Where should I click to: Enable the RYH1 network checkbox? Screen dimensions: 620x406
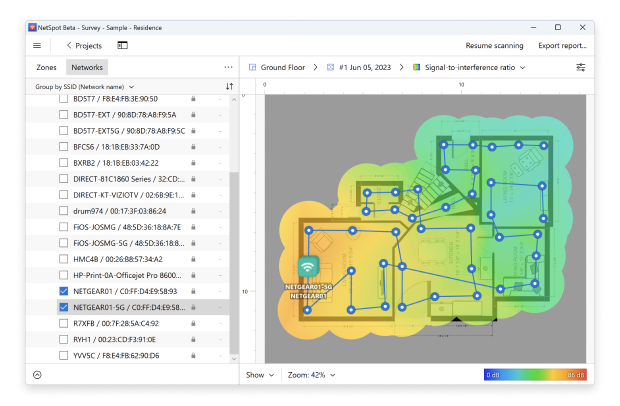tap(63, 339)
